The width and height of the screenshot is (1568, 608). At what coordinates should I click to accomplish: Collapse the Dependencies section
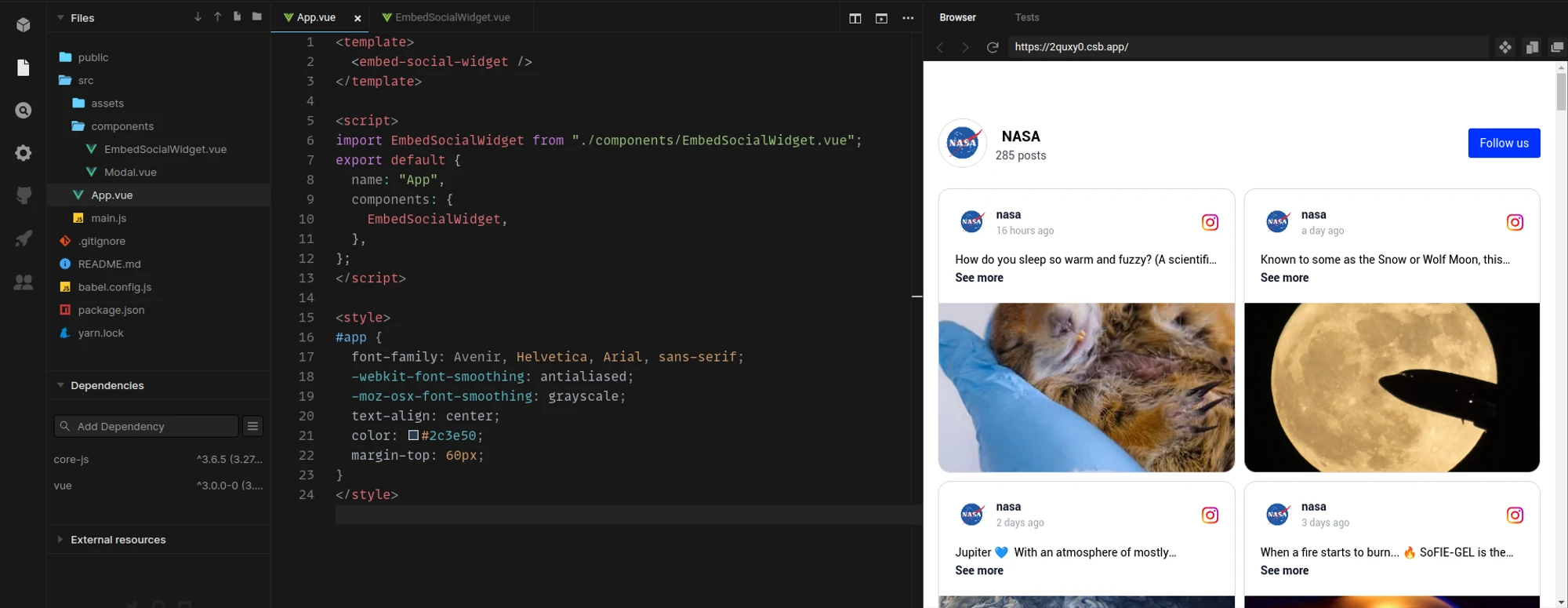coord(60,385)
